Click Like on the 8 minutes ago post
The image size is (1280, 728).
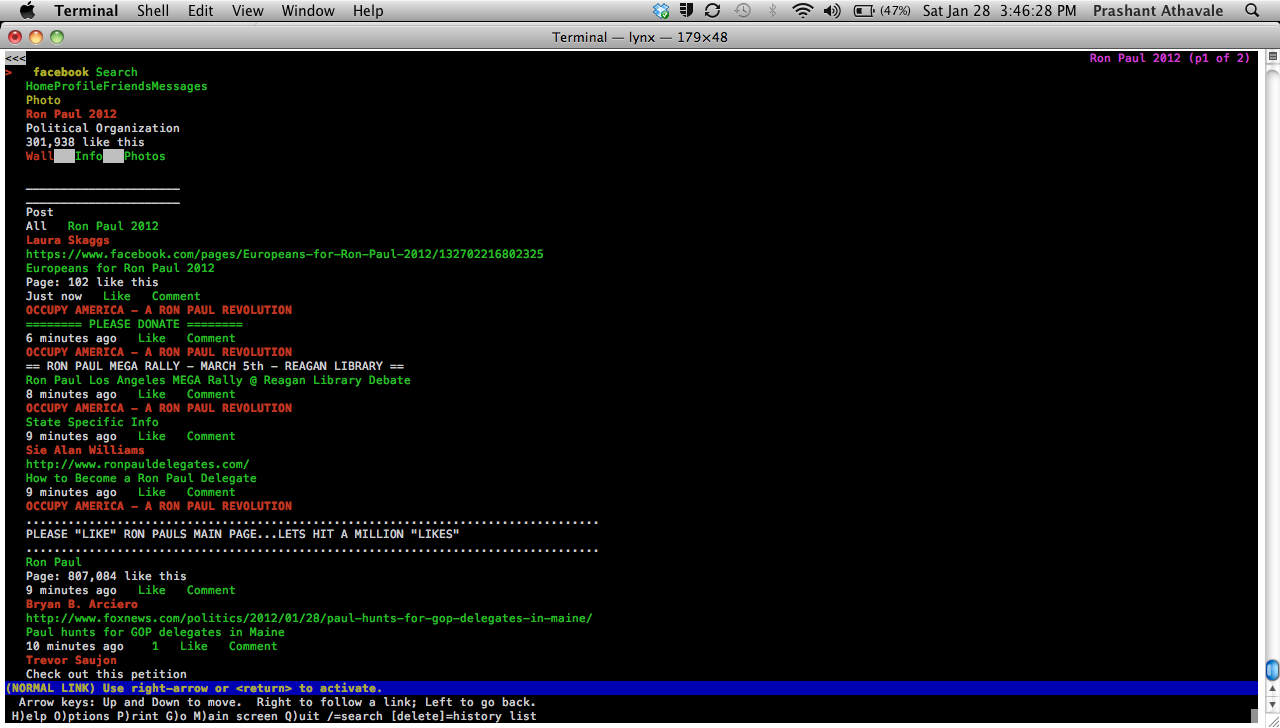152,394
